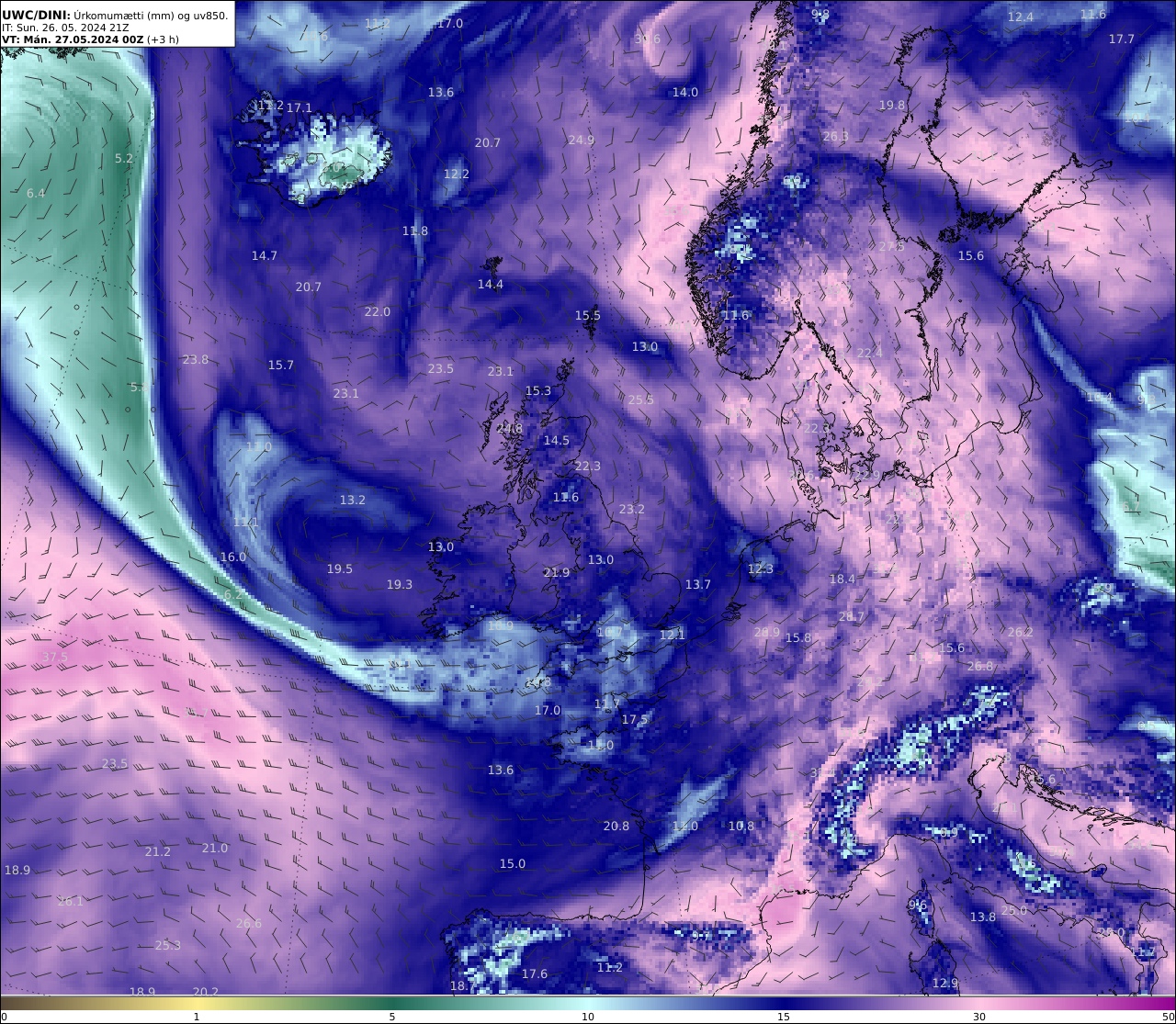Click the map value '21.2'
Viewport: 1176px width, 1024px height.
[x=158, y=851]
